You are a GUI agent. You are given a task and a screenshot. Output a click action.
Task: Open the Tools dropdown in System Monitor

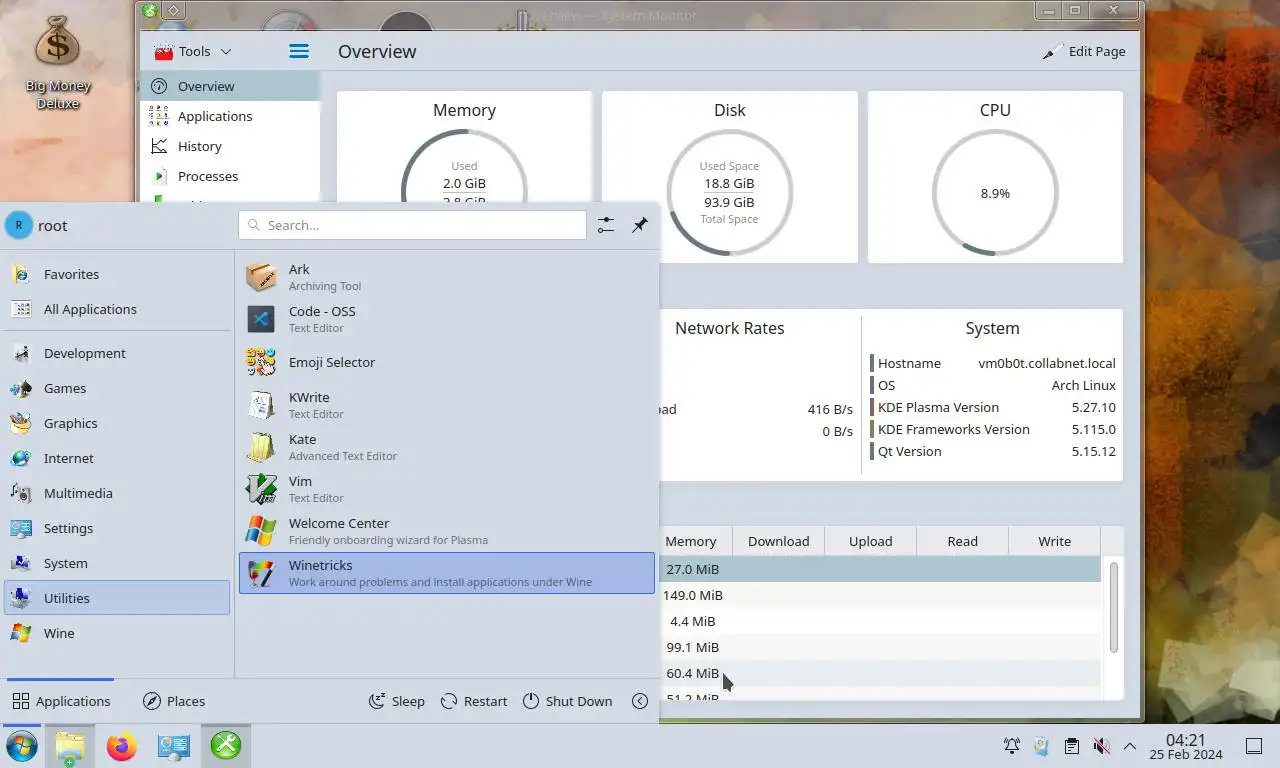(192, 51)
